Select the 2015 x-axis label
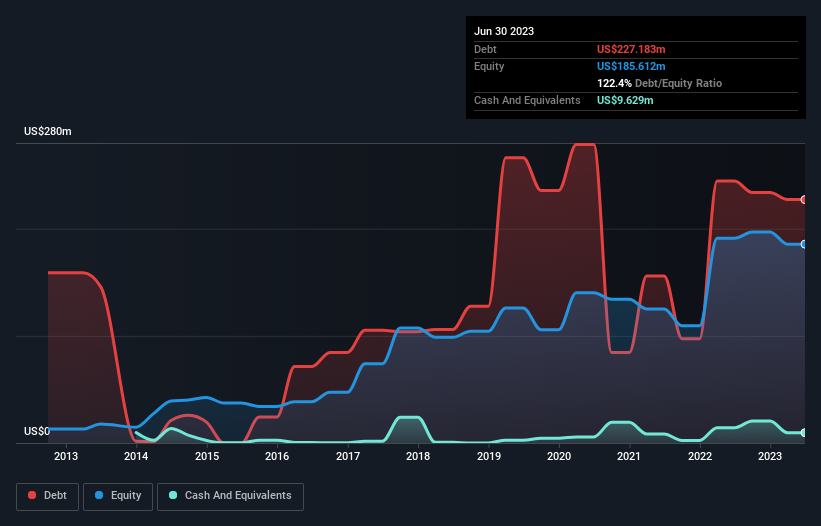This screenshot has width=821, height=526. tap(207, 456)
